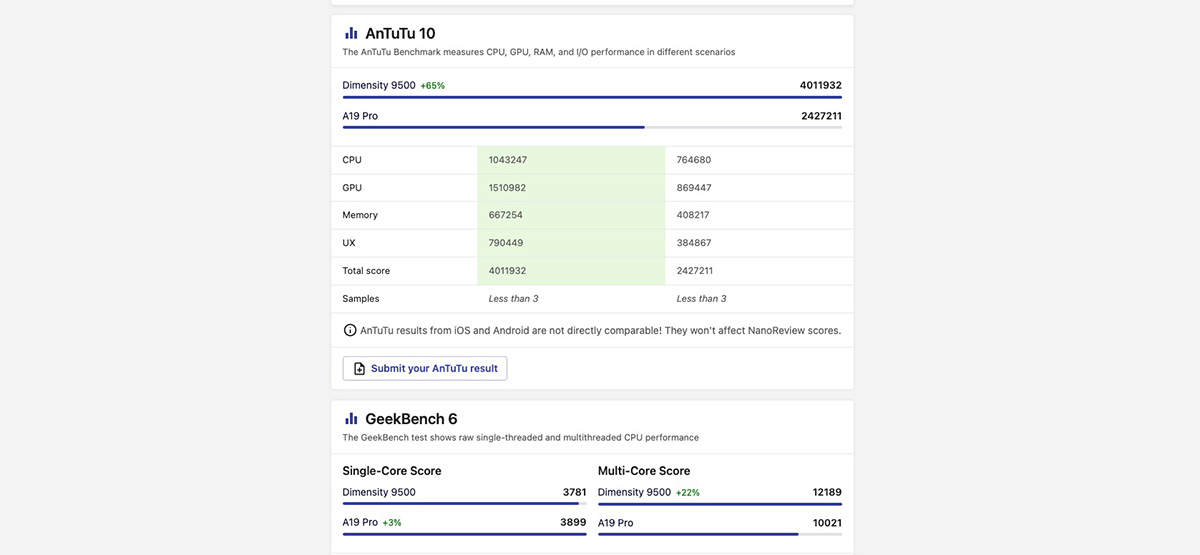
Task: Click the A19 Pro AnTuTu score bar
Action: point(592,127)
